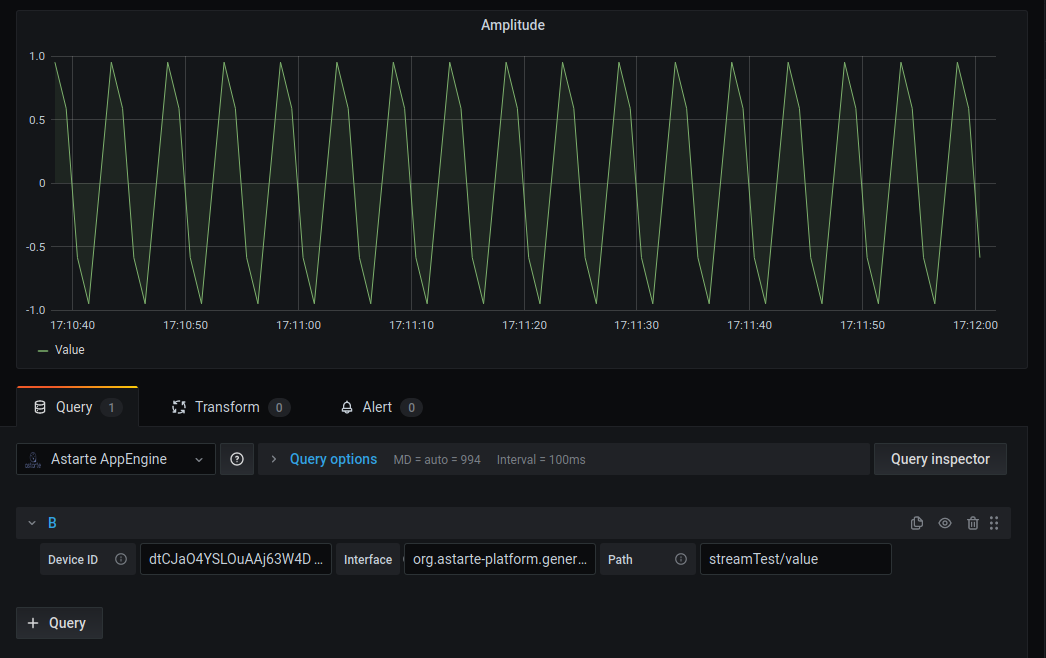Open the data source help icon

coord(237,459)
